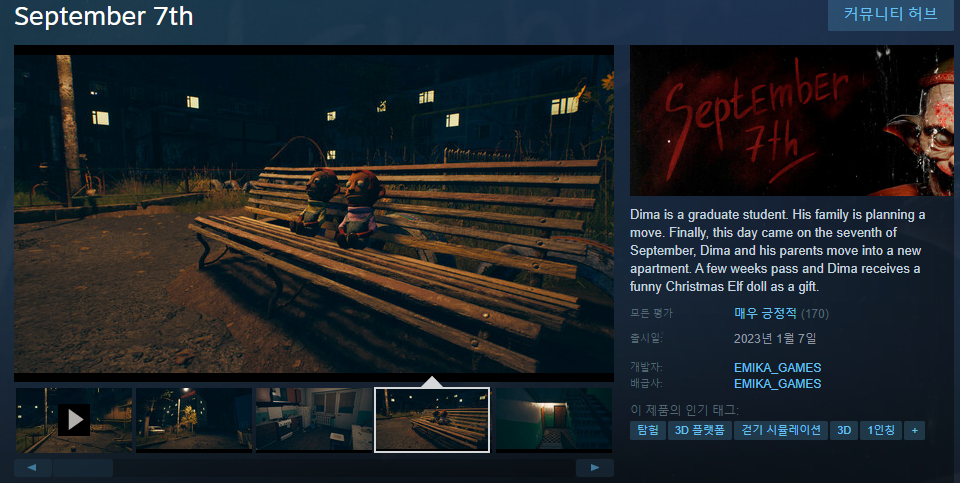The width and height of the screenshot is (960, 483).
Task: Click the 3D 플랫폼 tag
Action: tap(700, 430)
